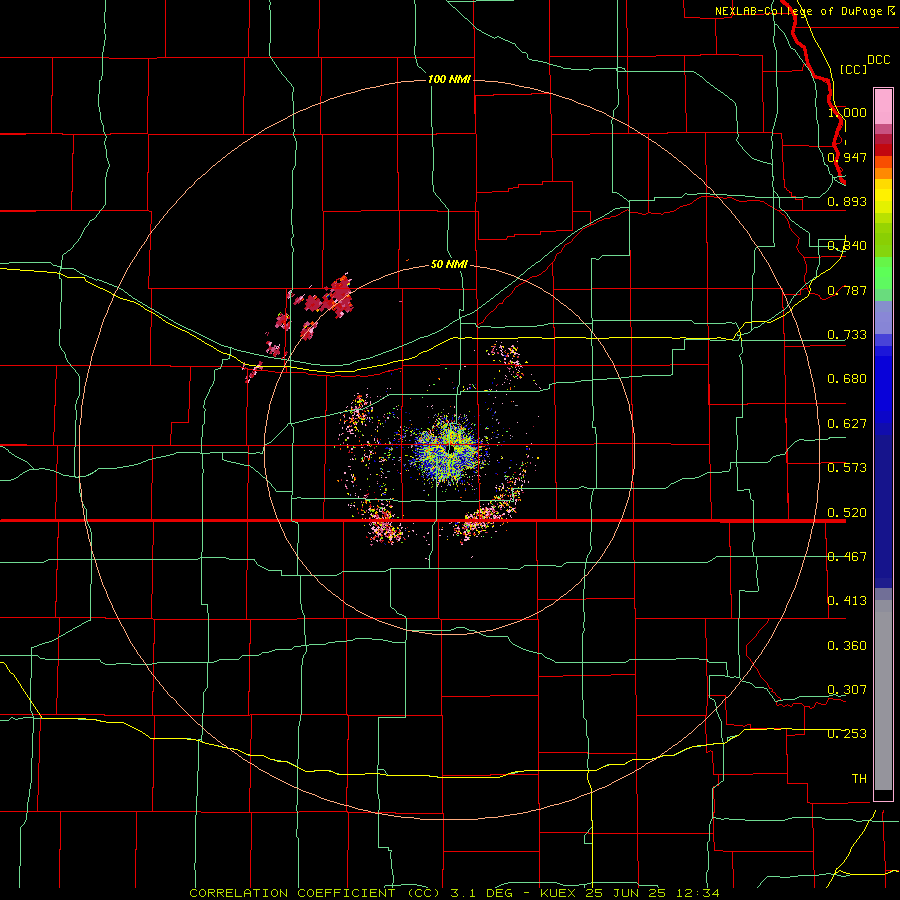Click the 0.307 scale value

847,690
